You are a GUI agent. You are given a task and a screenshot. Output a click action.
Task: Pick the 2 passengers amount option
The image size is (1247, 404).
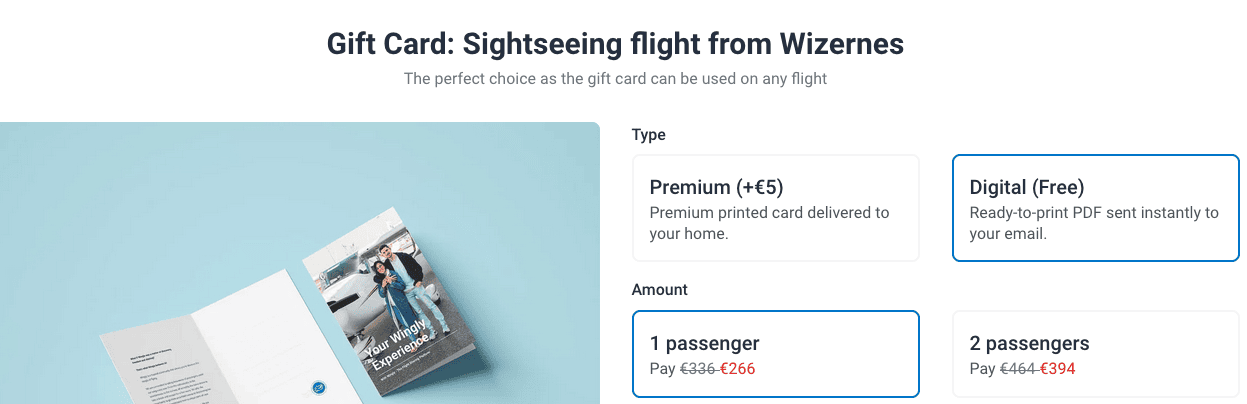point(1095,353)
